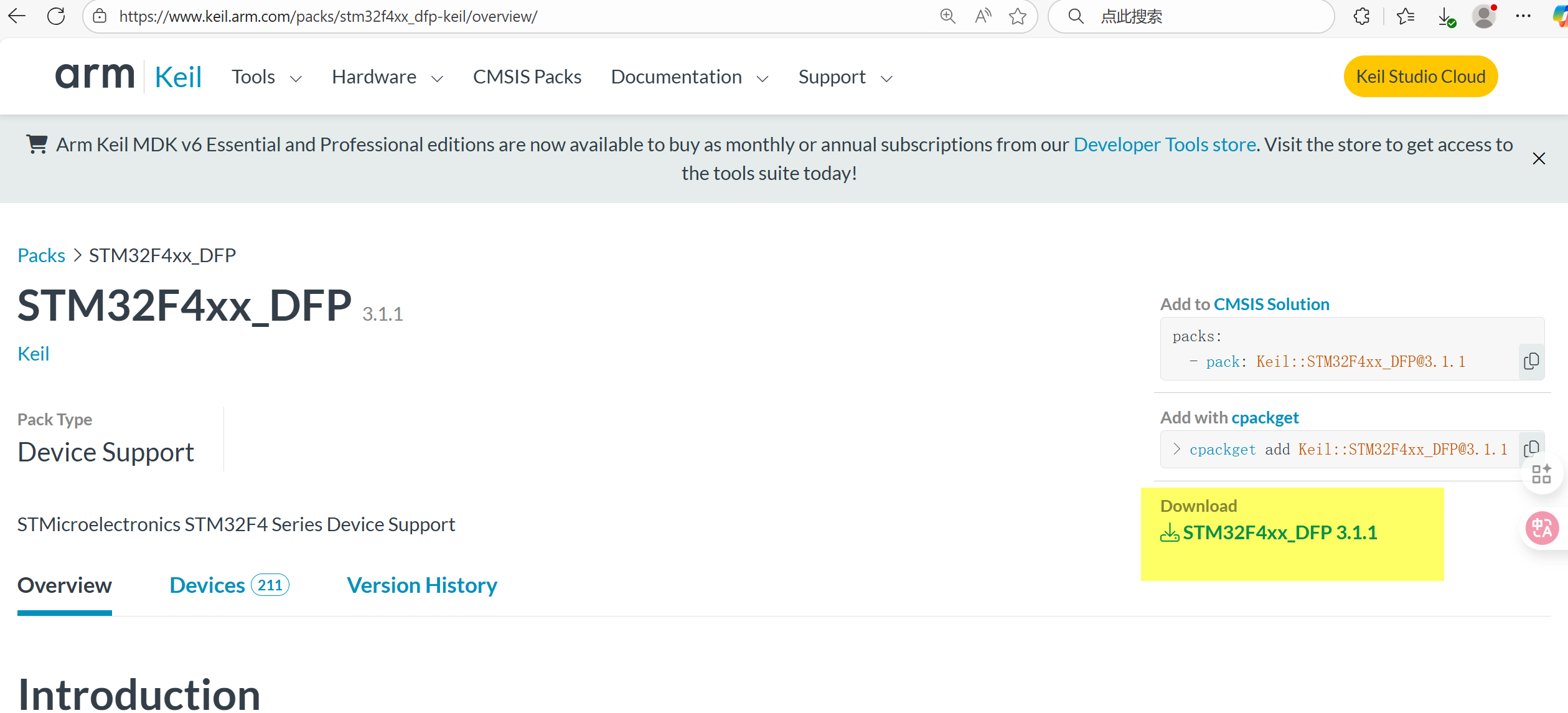Viewport: 1568px width, 713px height.
Task: Open the Keil vendor link under the title
Action: pyautogui.click(x=33, y=354)
